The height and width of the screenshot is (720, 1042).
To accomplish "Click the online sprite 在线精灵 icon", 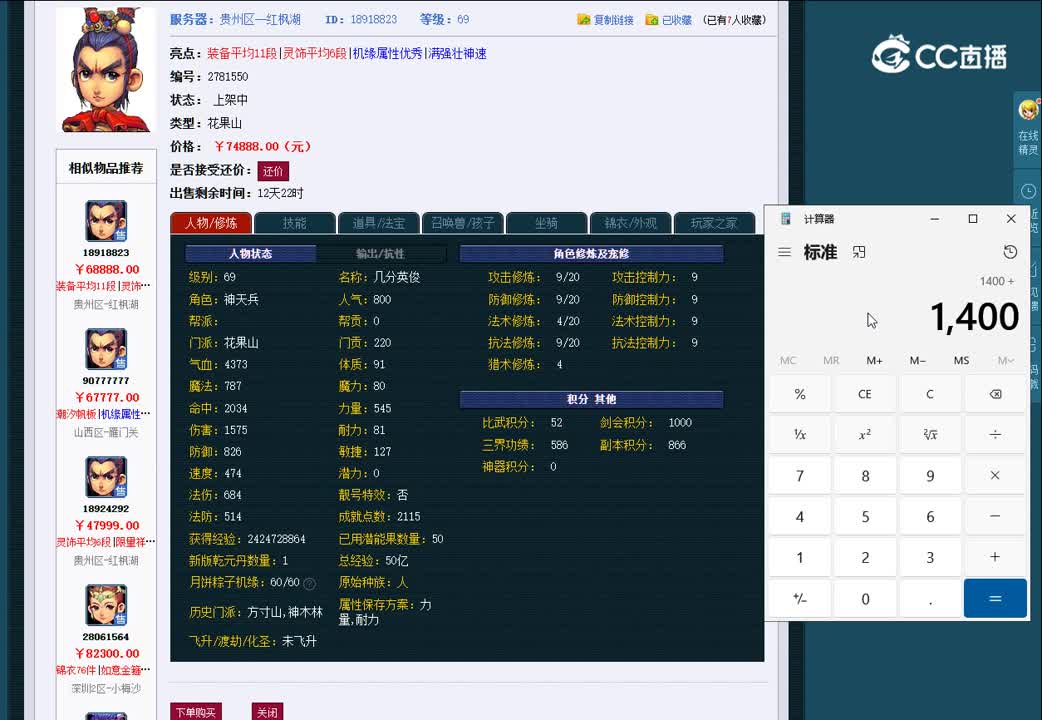I will [1028, 110].
